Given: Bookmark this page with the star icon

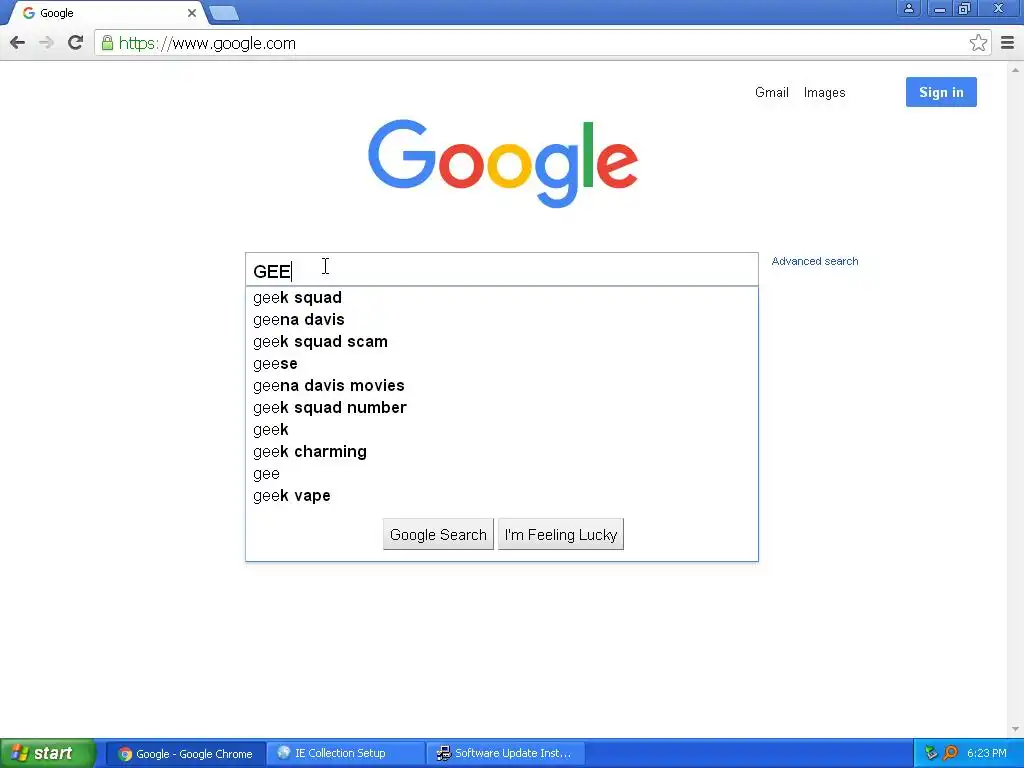Looking at the screenshot, I should tap(978, 43).
